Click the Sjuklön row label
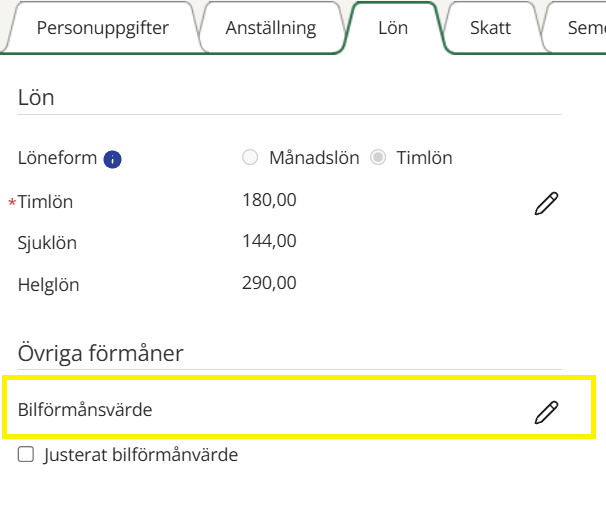The image size is (606, 531). 47,243
